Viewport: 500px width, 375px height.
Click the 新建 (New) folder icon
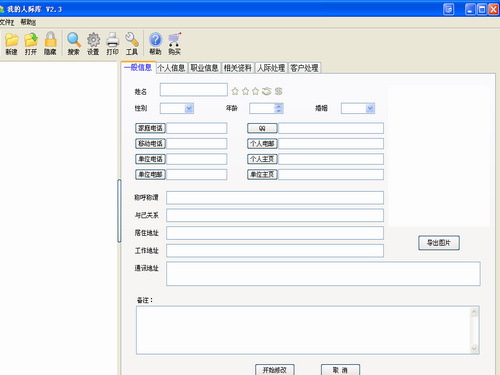pyautogui.click(x=12, y=40)
